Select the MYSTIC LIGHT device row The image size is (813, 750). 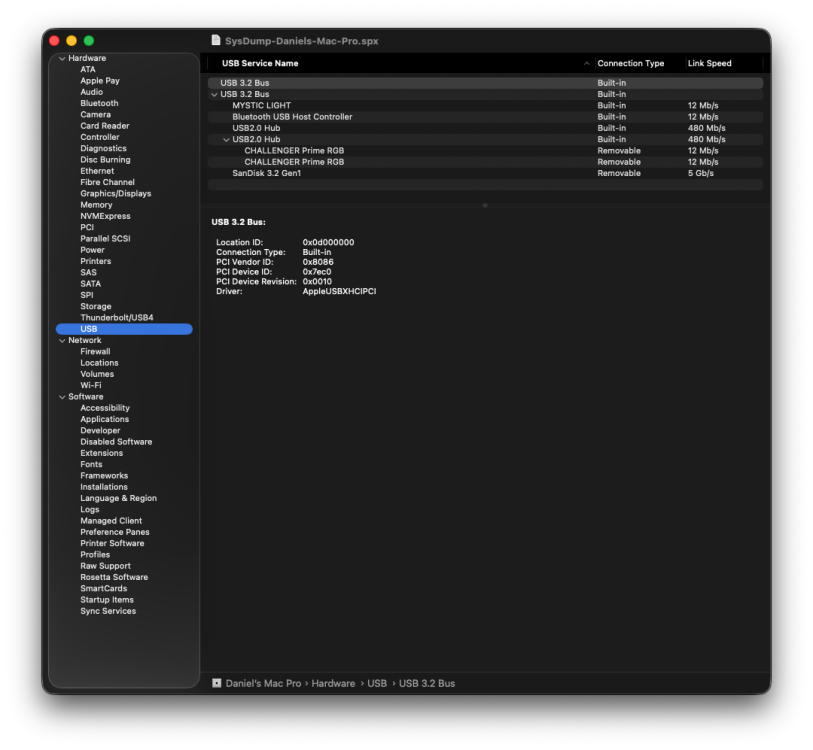point(485,106)
